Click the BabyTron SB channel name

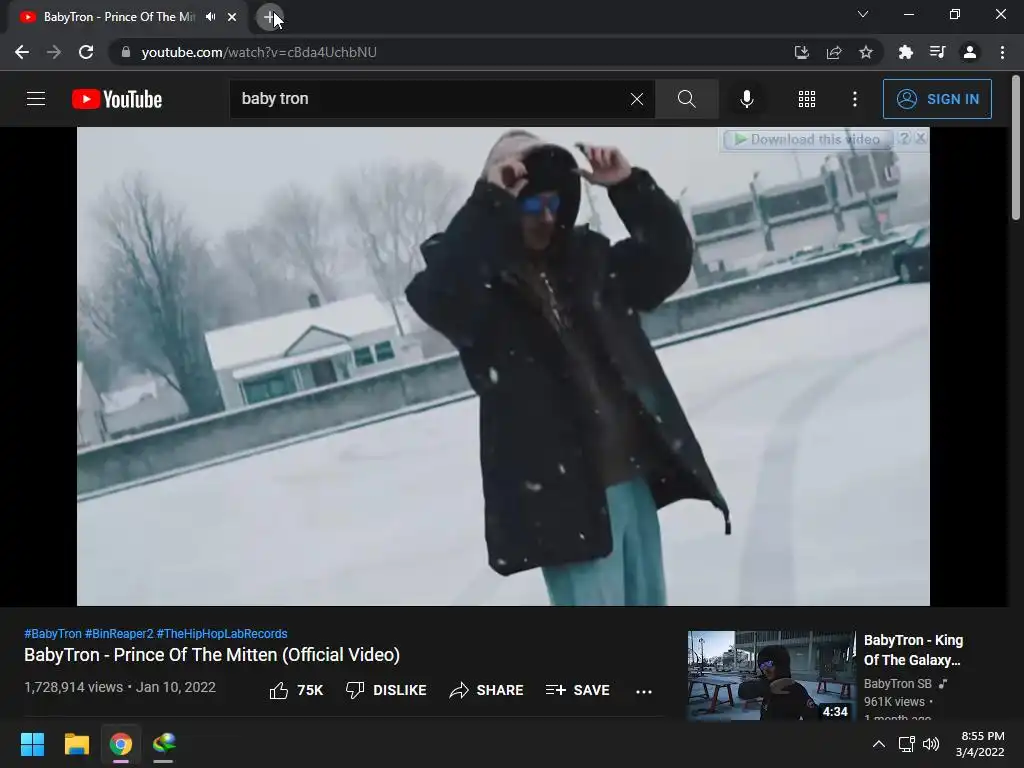coord(898,684)
